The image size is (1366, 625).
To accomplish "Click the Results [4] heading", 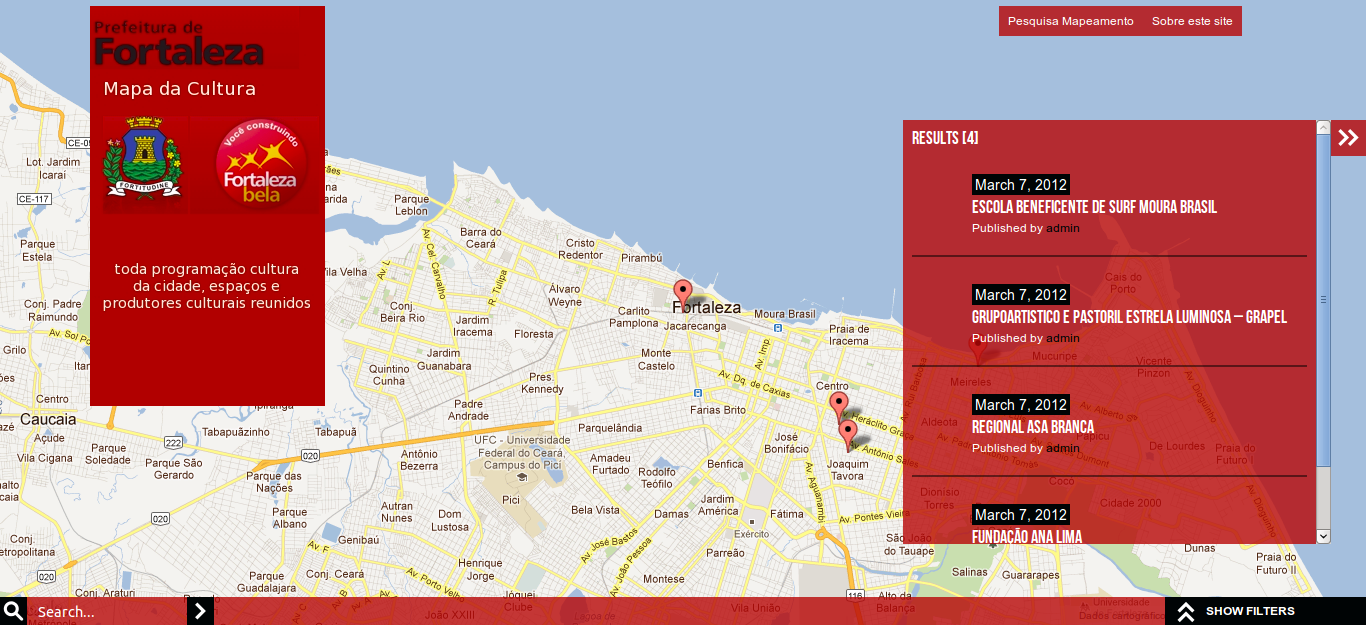I will click(945, 138).
